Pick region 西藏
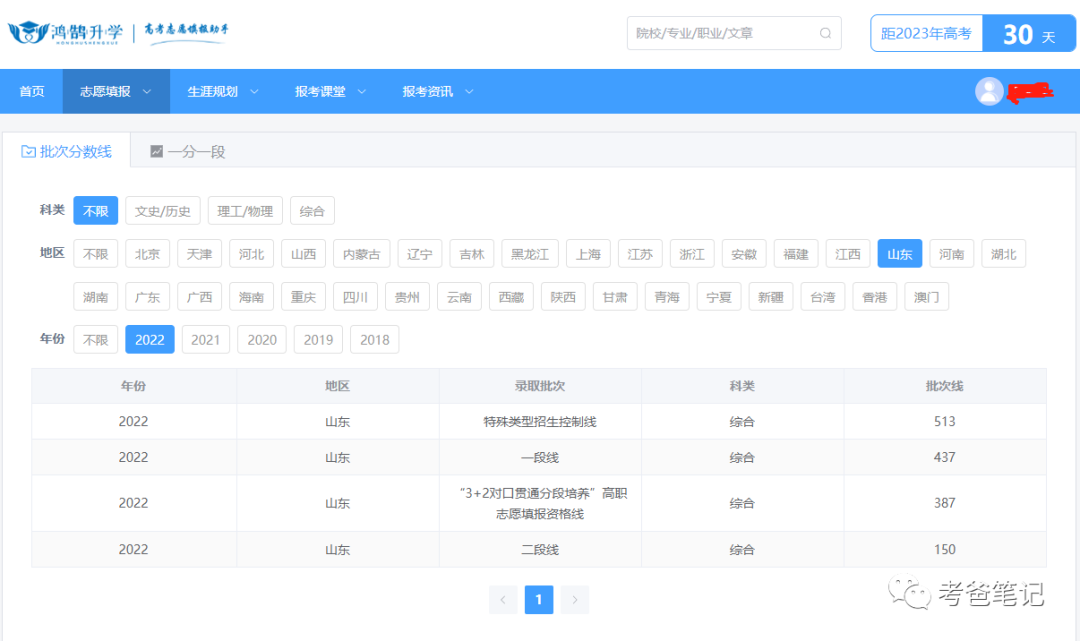 pyautogui.click(x=511, y=297)
